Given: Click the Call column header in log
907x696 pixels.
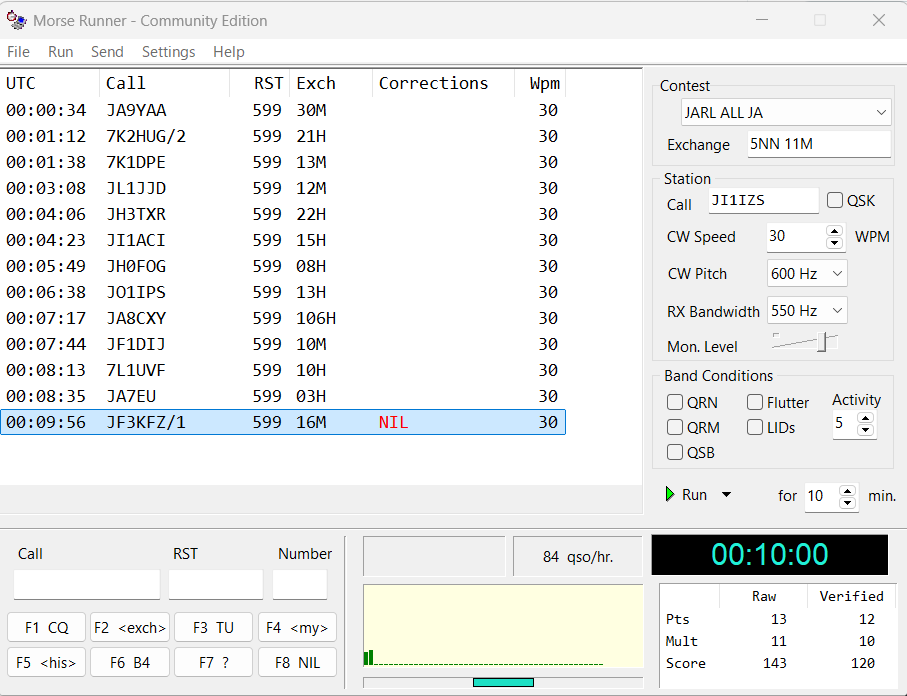Looking at the screenshot, I should pos(165,83).
